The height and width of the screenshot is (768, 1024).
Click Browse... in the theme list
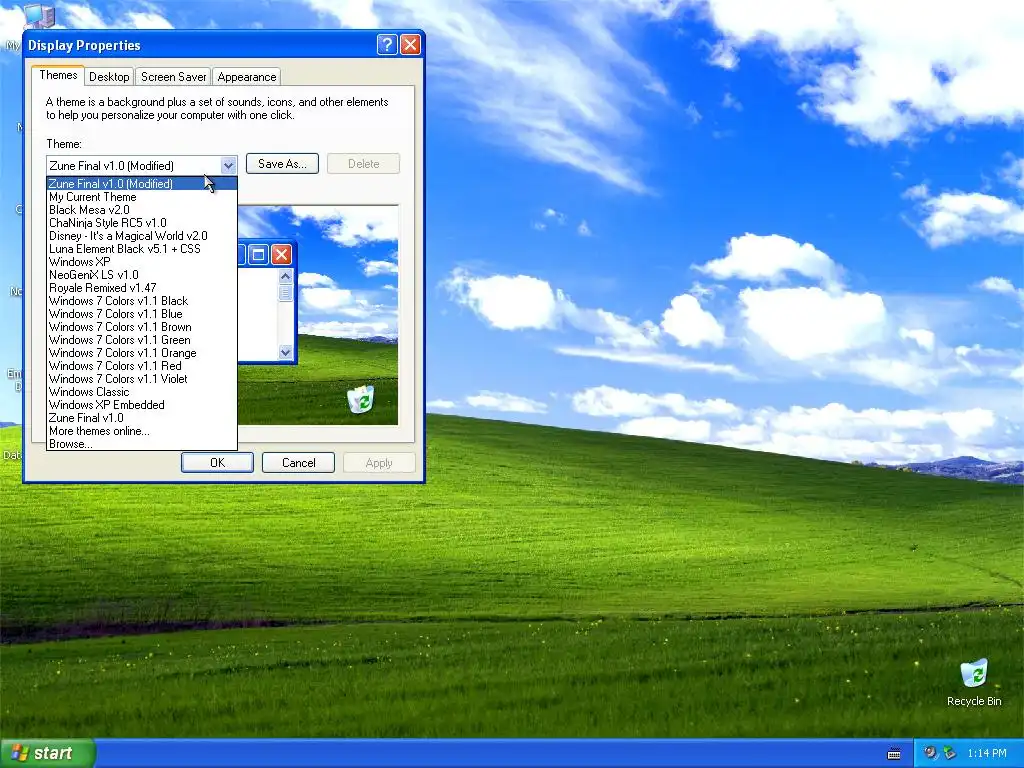(142, 444)
